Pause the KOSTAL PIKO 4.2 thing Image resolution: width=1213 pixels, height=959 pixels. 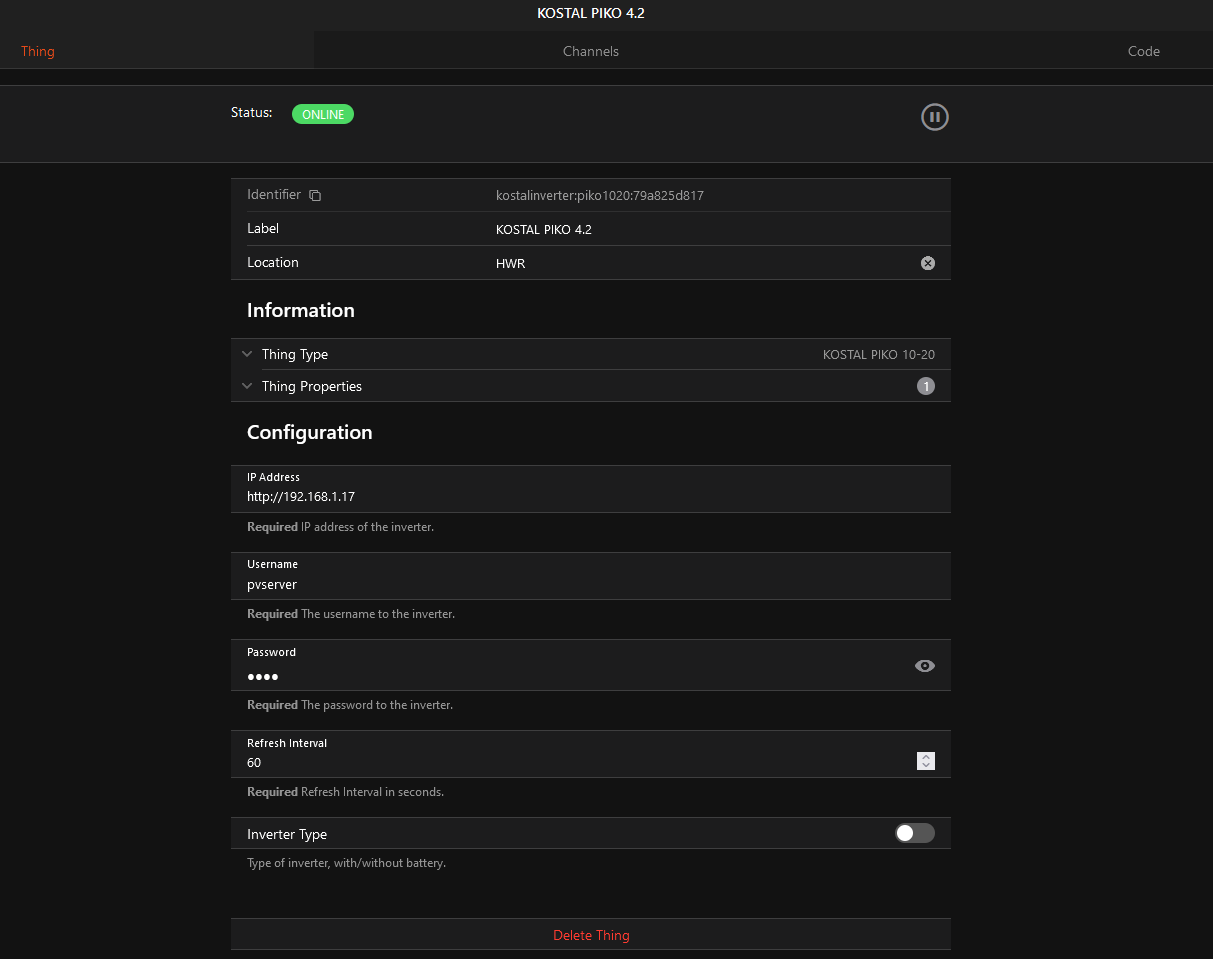pos(934,117)
